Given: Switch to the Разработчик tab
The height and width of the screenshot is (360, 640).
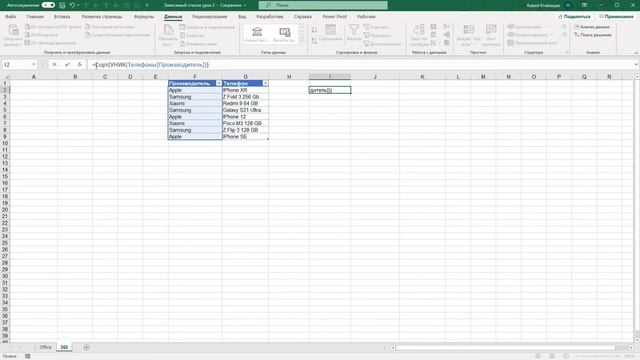Looking at the screenshot, I should (270, 17).
